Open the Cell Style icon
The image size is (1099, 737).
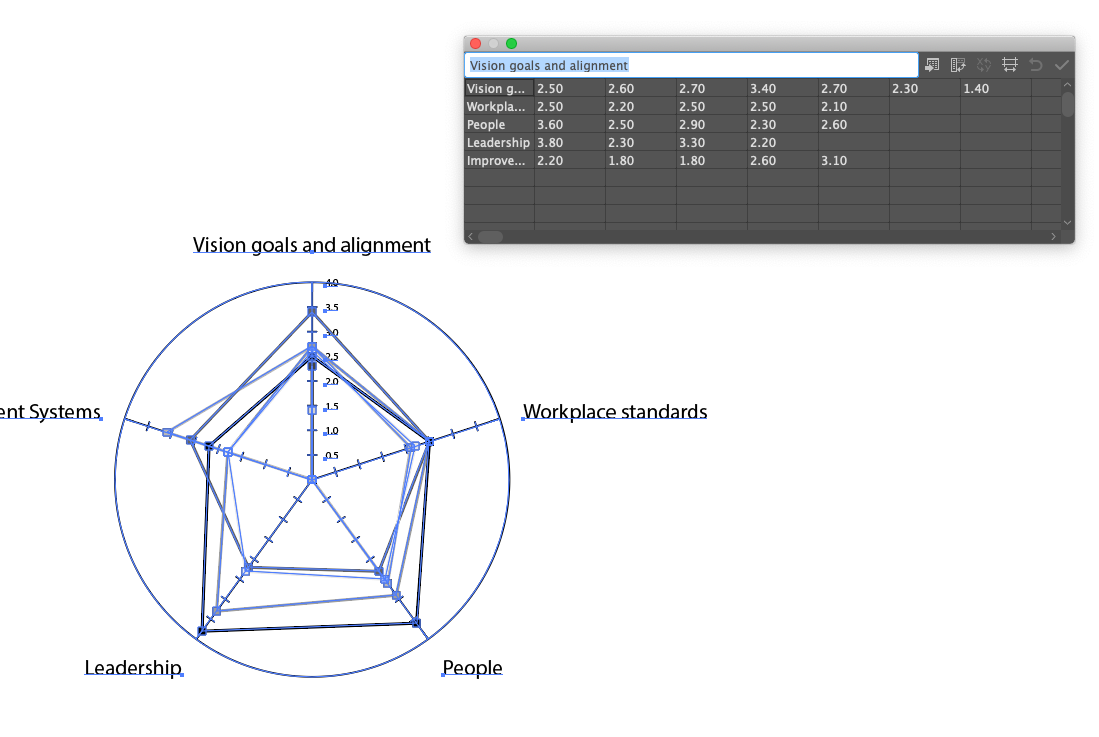[1009, 64]
